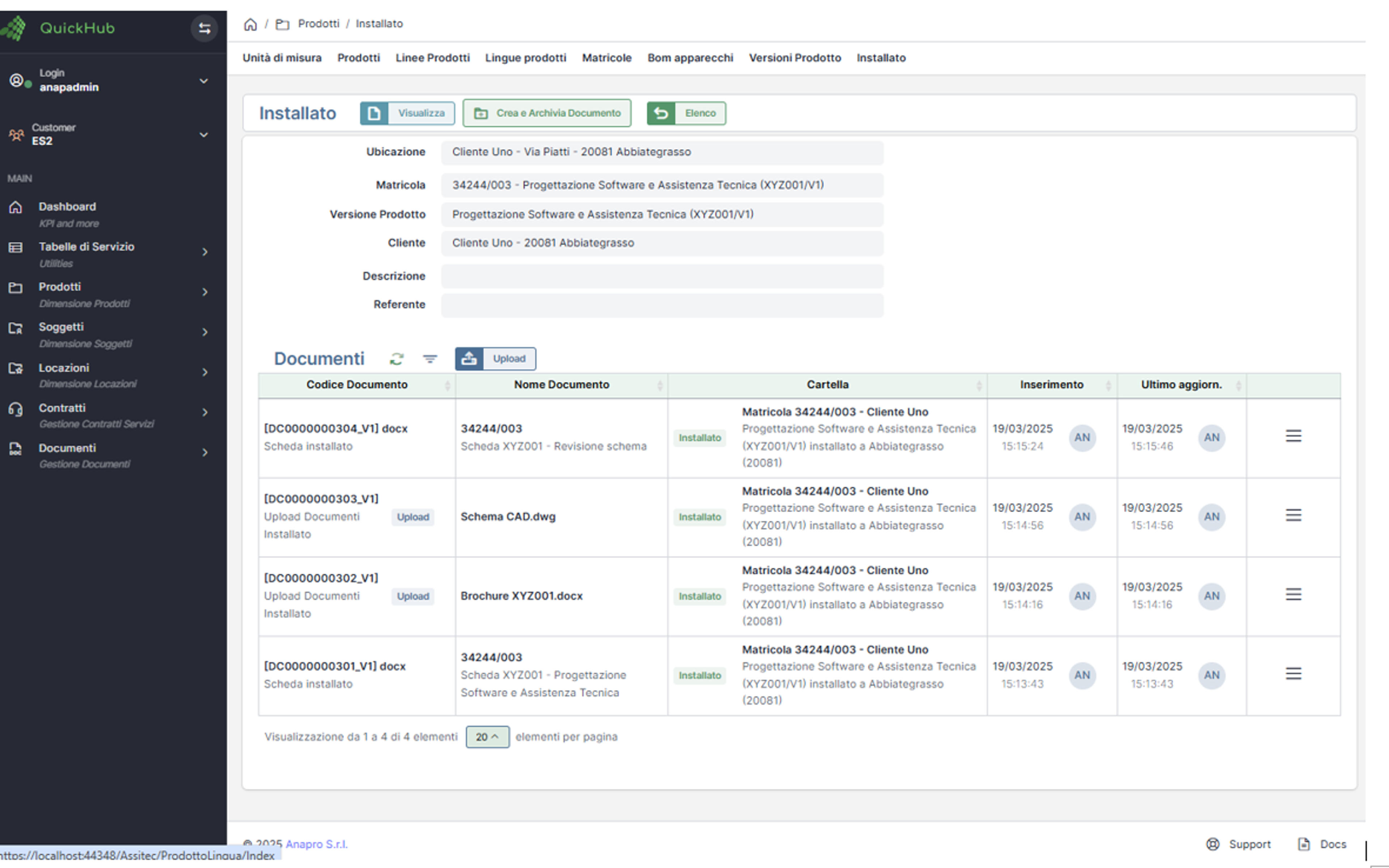
Task: Switch to the Bom apparecchi tab
Action: click(x=690, y=58)
